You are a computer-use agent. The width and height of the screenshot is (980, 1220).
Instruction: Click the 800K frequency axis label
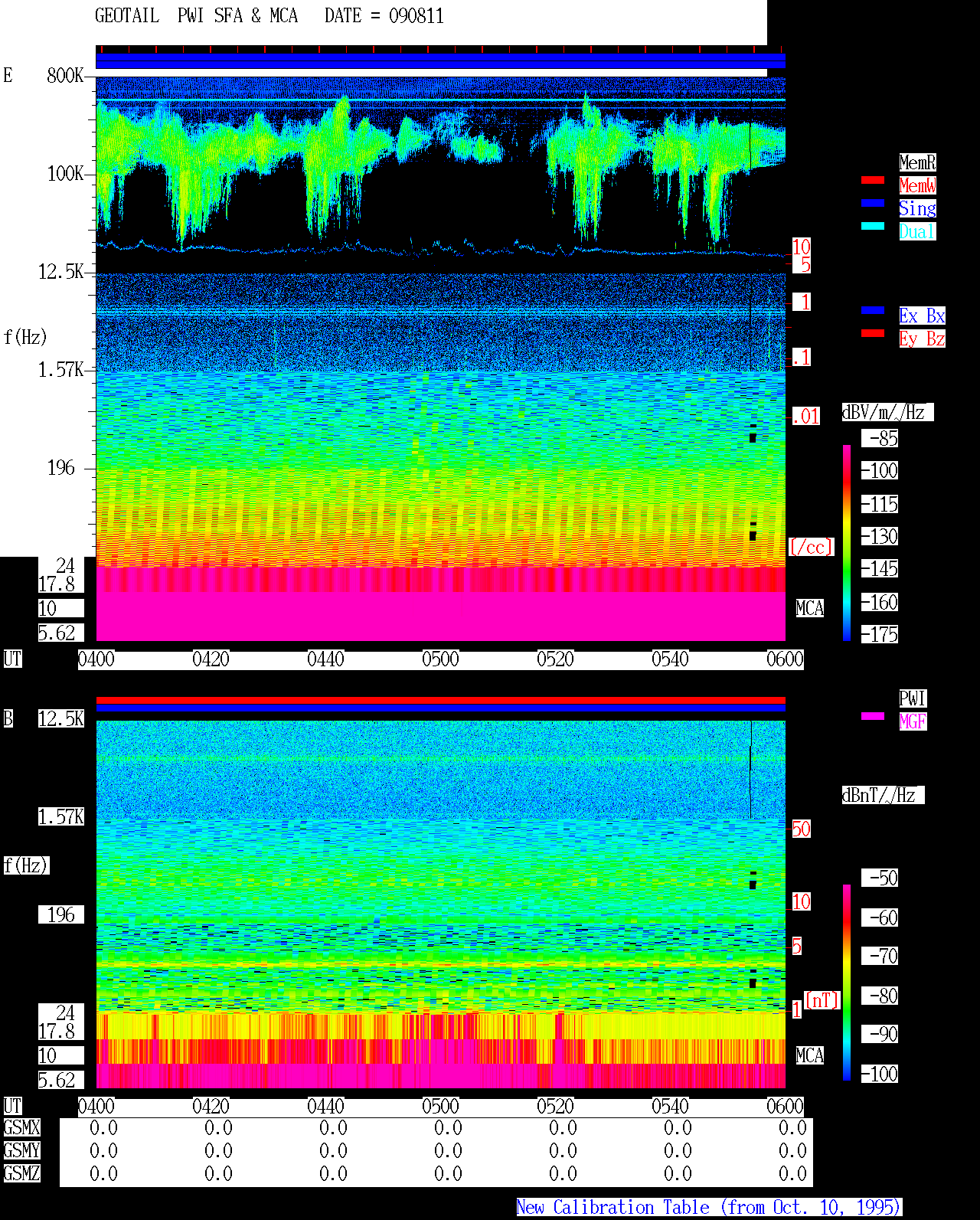pyautogui.click(x=65, y=76)
